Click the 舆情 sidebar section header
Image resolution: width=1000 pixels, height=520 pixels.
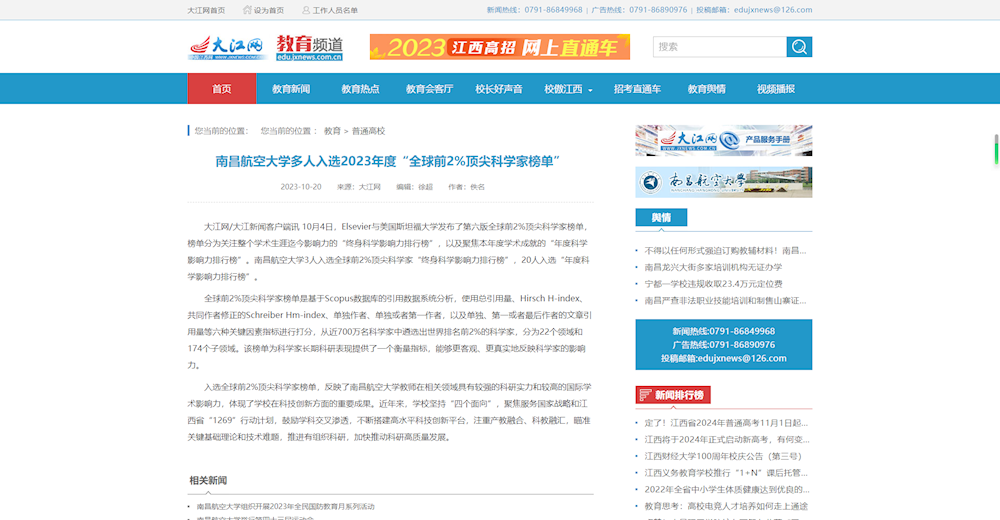click(661, 218)
